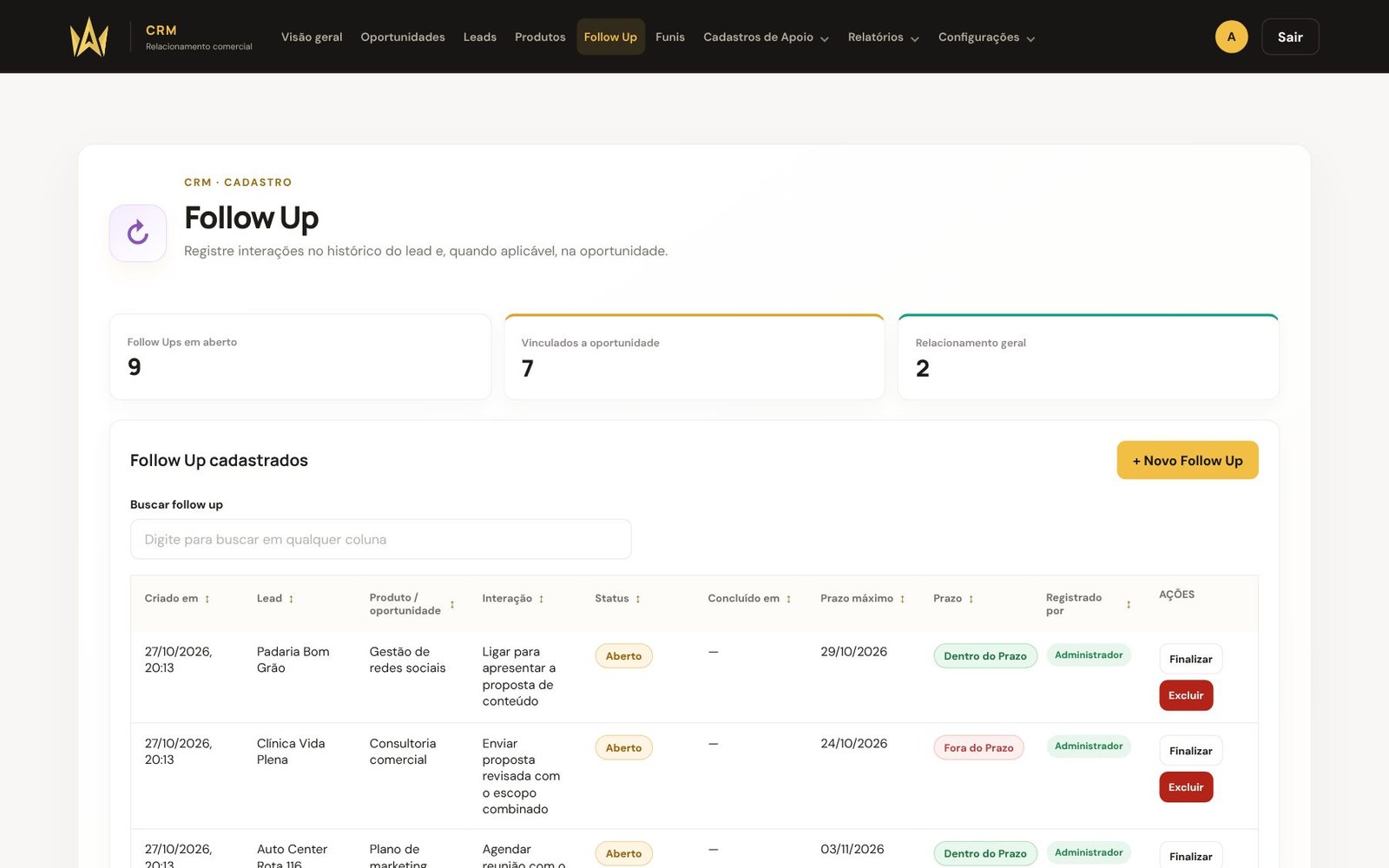Navigate to Produtos
Screen dimensions: 1389x868
[x=540, y=37]
